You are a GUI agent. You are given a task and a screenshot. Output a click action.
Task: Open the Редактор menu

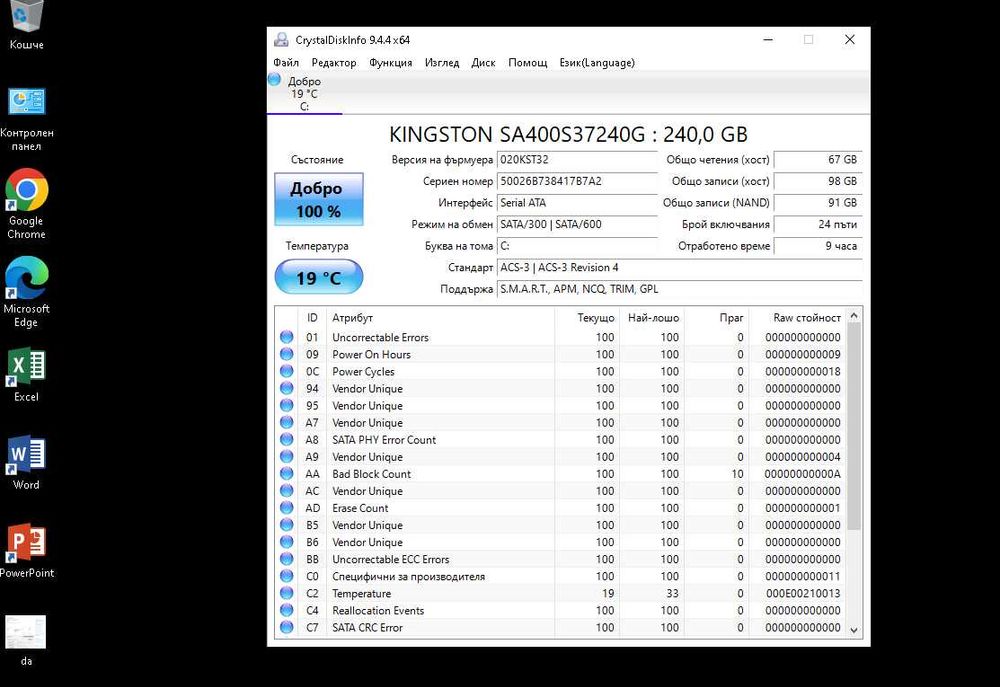[334, 63]
